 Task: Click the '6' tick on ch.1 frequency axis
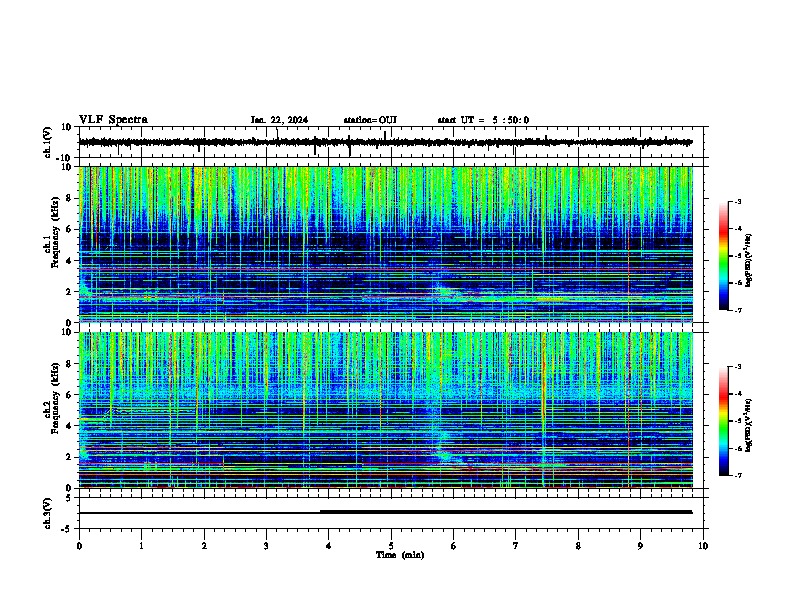(x=70, y=230)
